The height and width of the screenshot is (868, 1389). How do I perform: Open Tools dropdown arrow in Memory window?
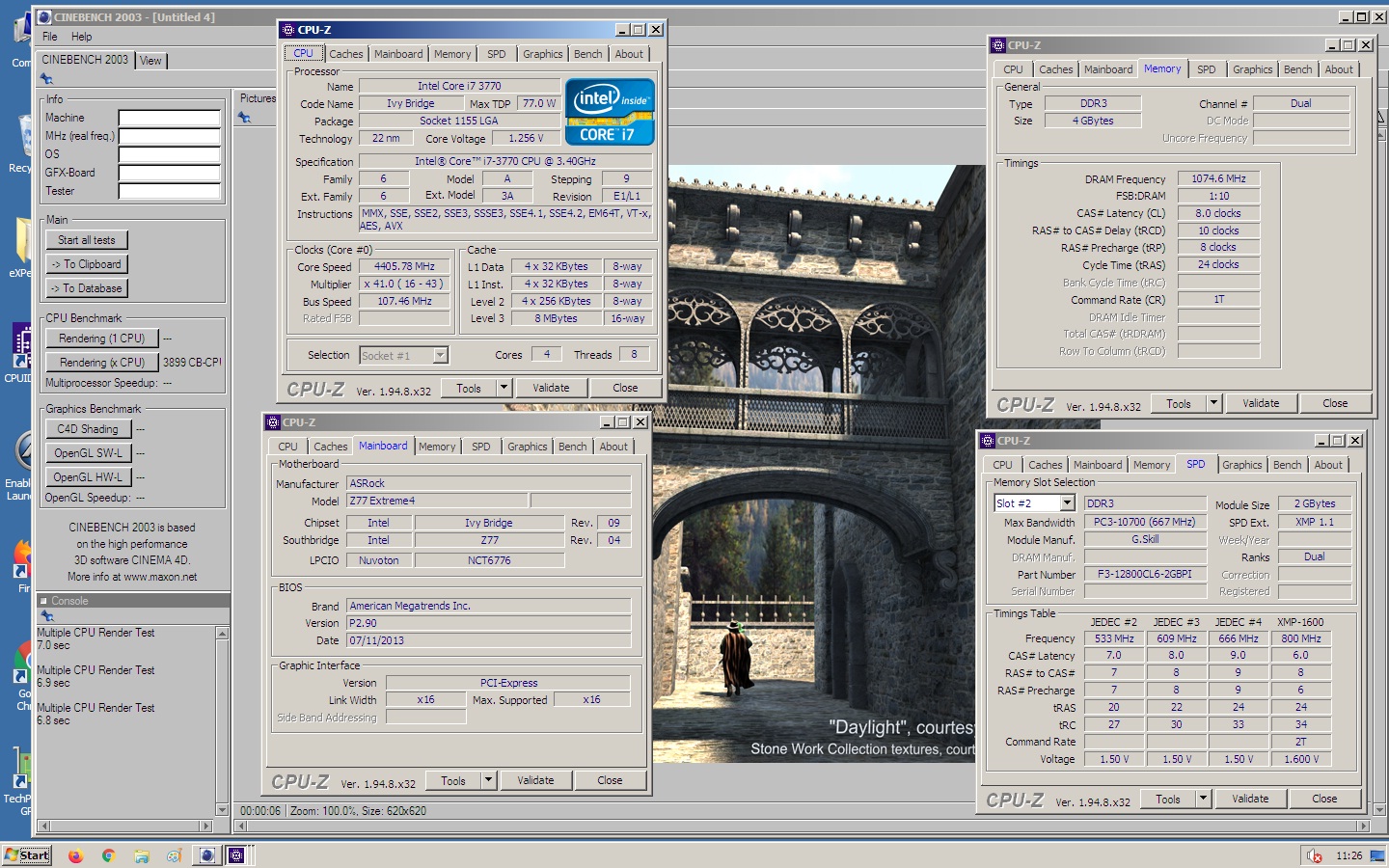[1213, 403]
